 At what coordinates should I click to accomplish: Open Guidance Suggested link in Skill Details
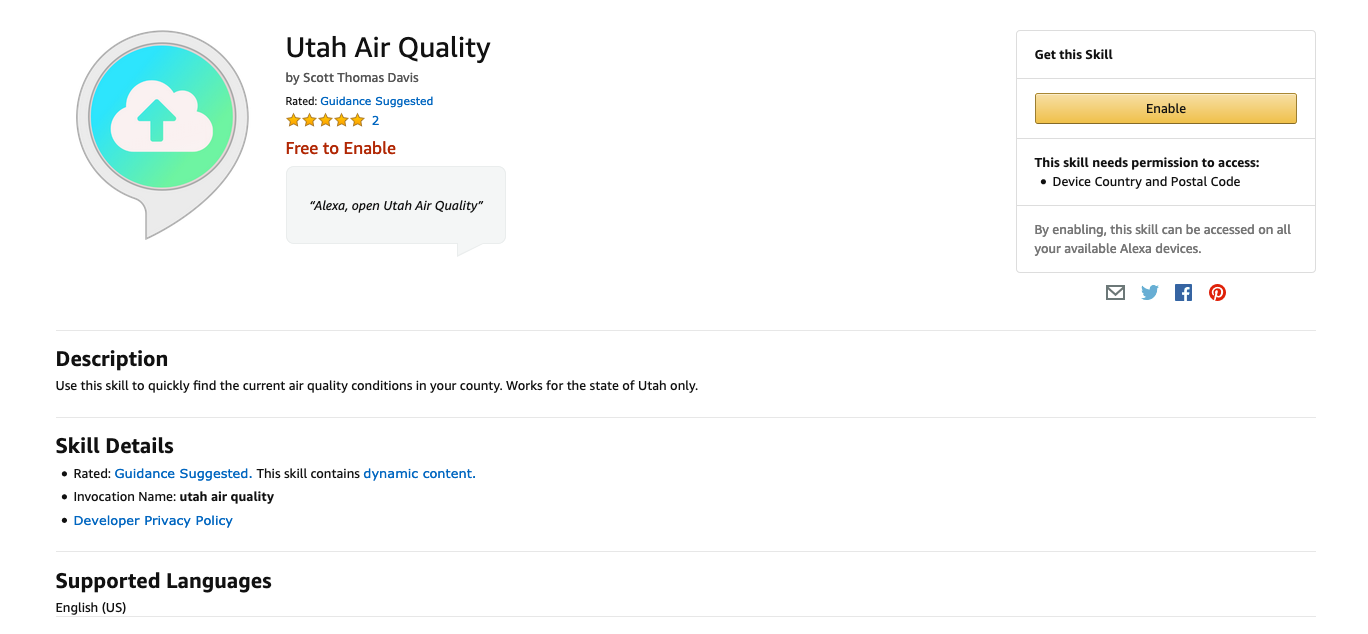[182, 474]
